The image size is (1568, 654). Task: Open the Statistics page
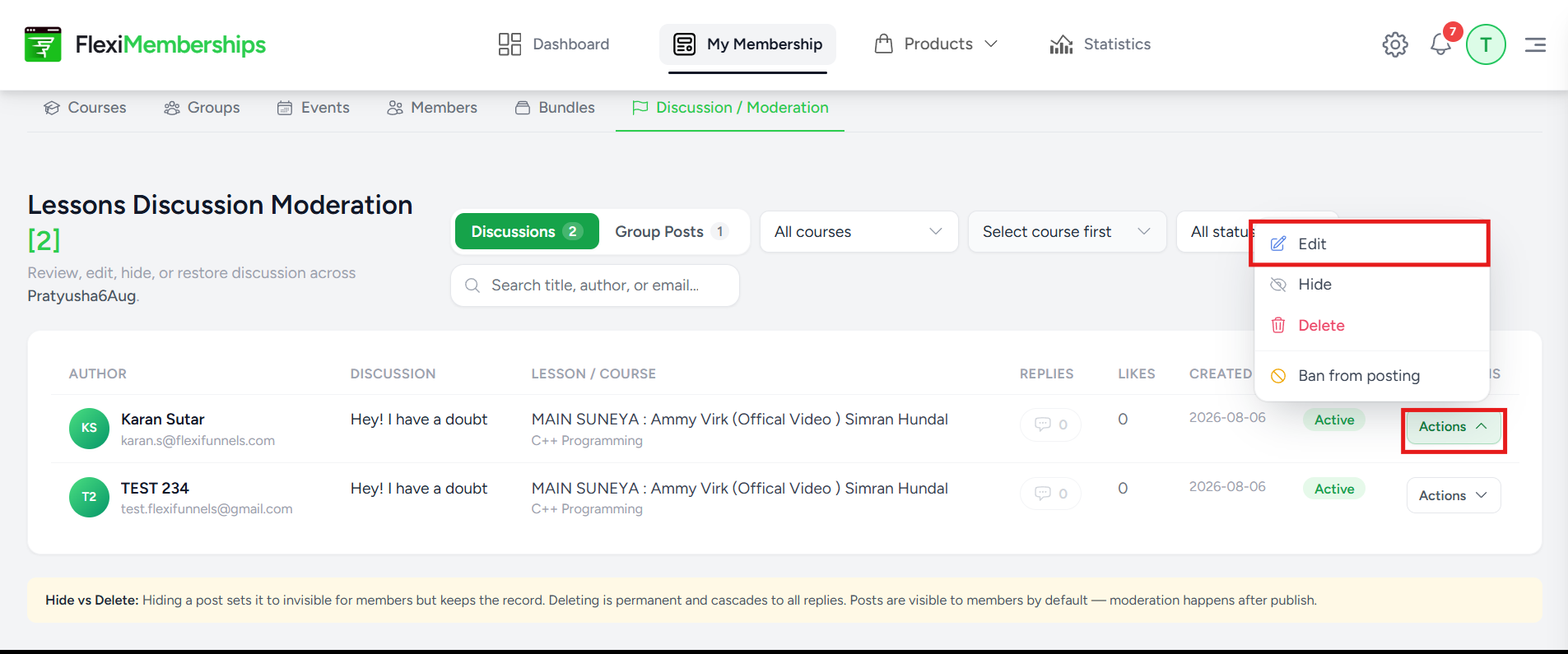pos(1100,44)
